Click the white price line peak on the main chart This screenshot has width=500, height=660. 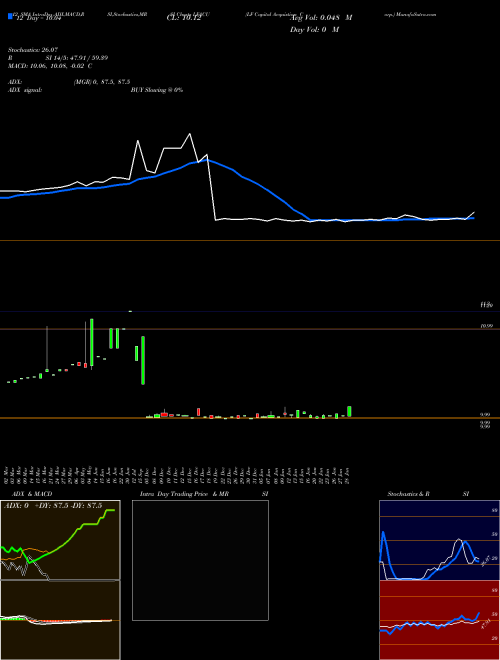point(190,134)
